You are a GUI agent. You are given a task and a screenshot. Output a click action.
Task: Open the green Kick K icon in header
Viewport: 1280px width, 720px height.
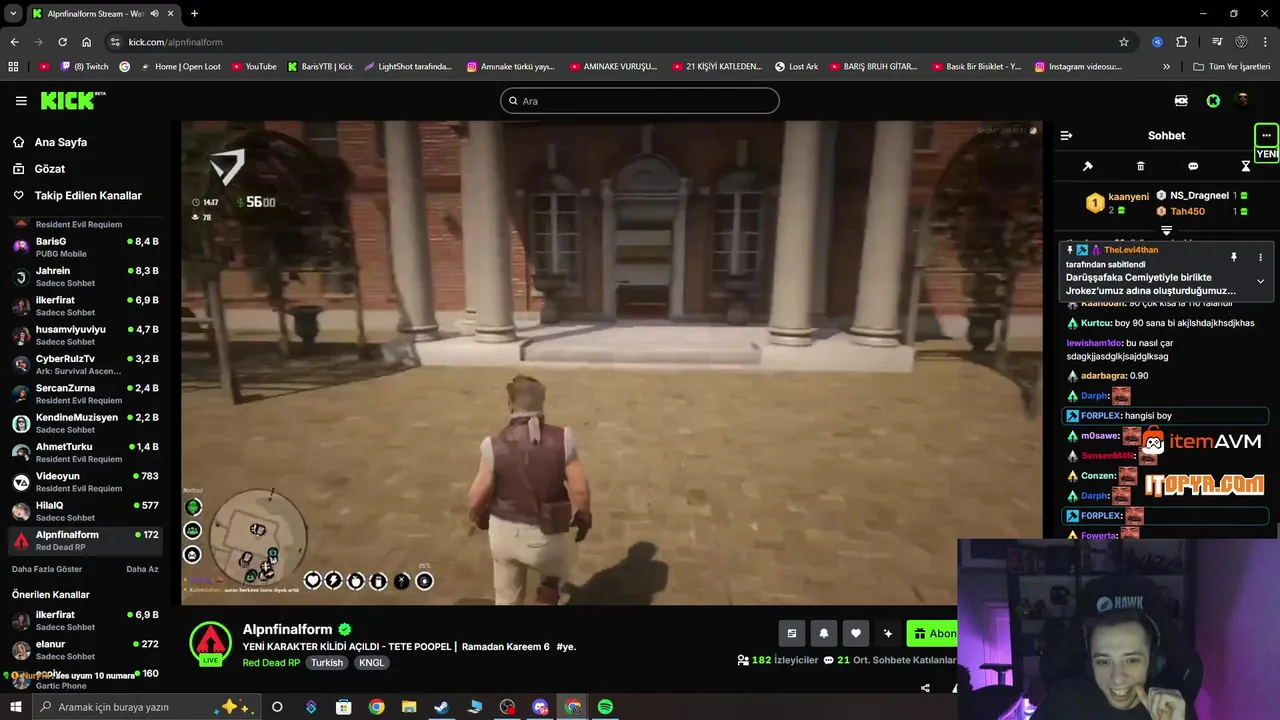(1213, 101)
